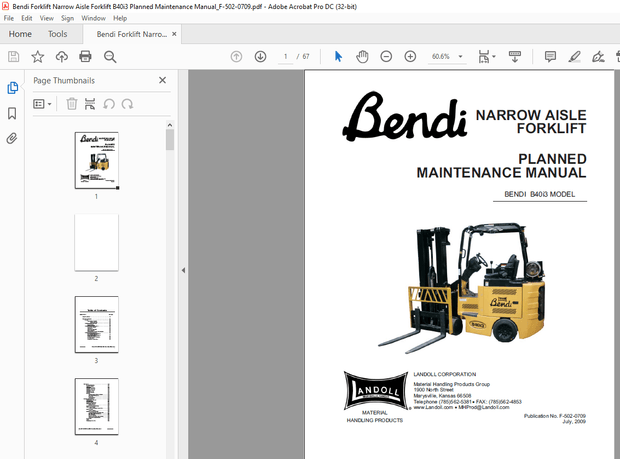Click thumbnails scrollbar up arrow
The height and width of the screenshot is (459, 620).
pyautogui.click(x=170, y=125)
